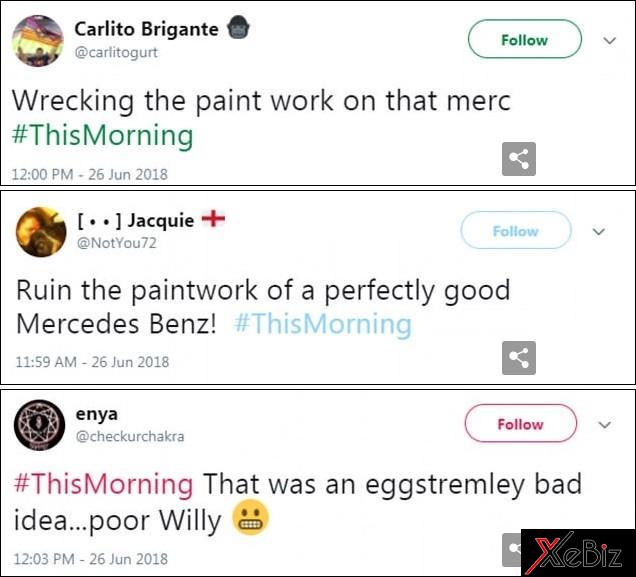Image resolution: width=636 pixels, height=577 pixels.
Task: Open green #ThisMorning hashtag in Carlito's tweet
Action: pos(103,135)
